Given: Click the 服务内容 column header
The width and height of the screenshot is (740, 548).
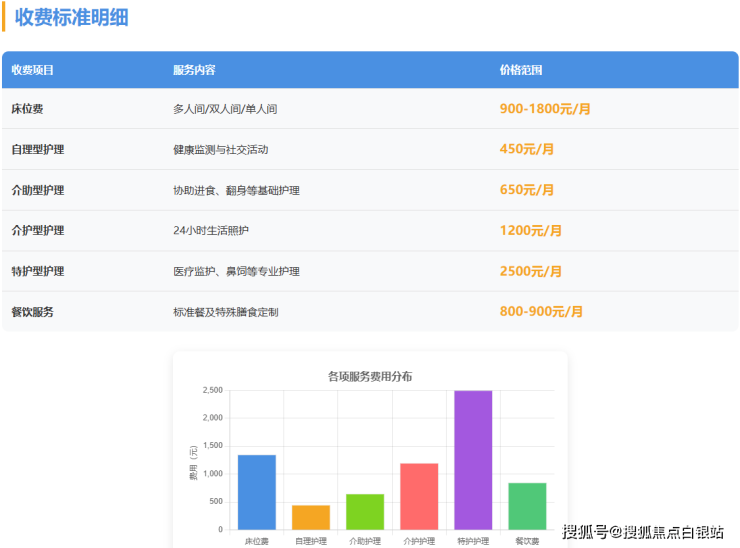Looking at the screenshot, I should tap(194, 70).
